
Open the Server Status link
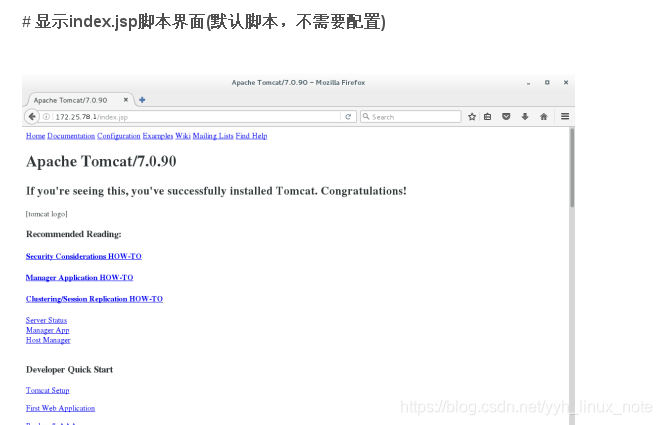coord(46,320)
